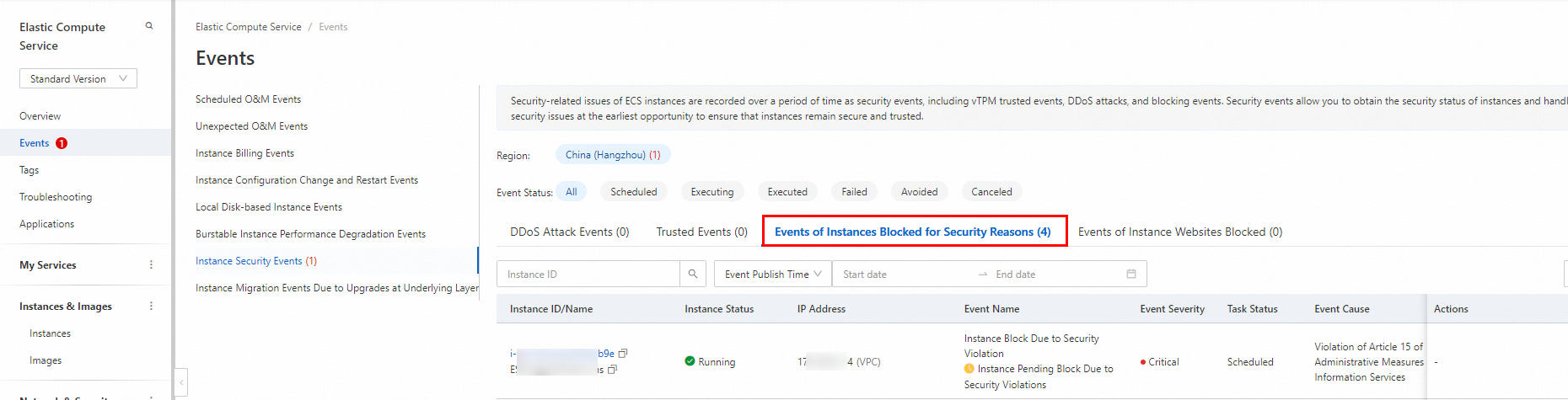Screen dimensions: 1568x400
Task: Click the green Running status icon
Action: (690, 361)
